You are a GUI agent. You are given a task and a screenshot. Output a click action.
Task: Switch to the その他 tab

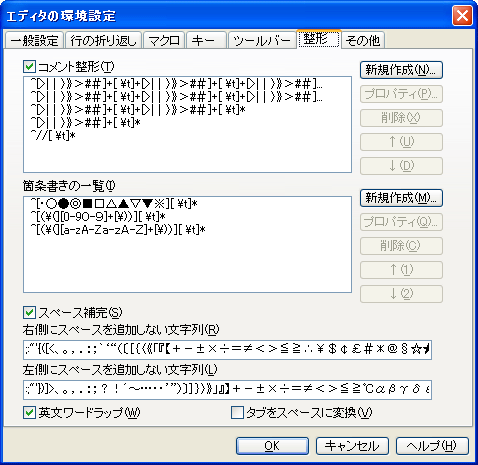[x=363, y=40]
